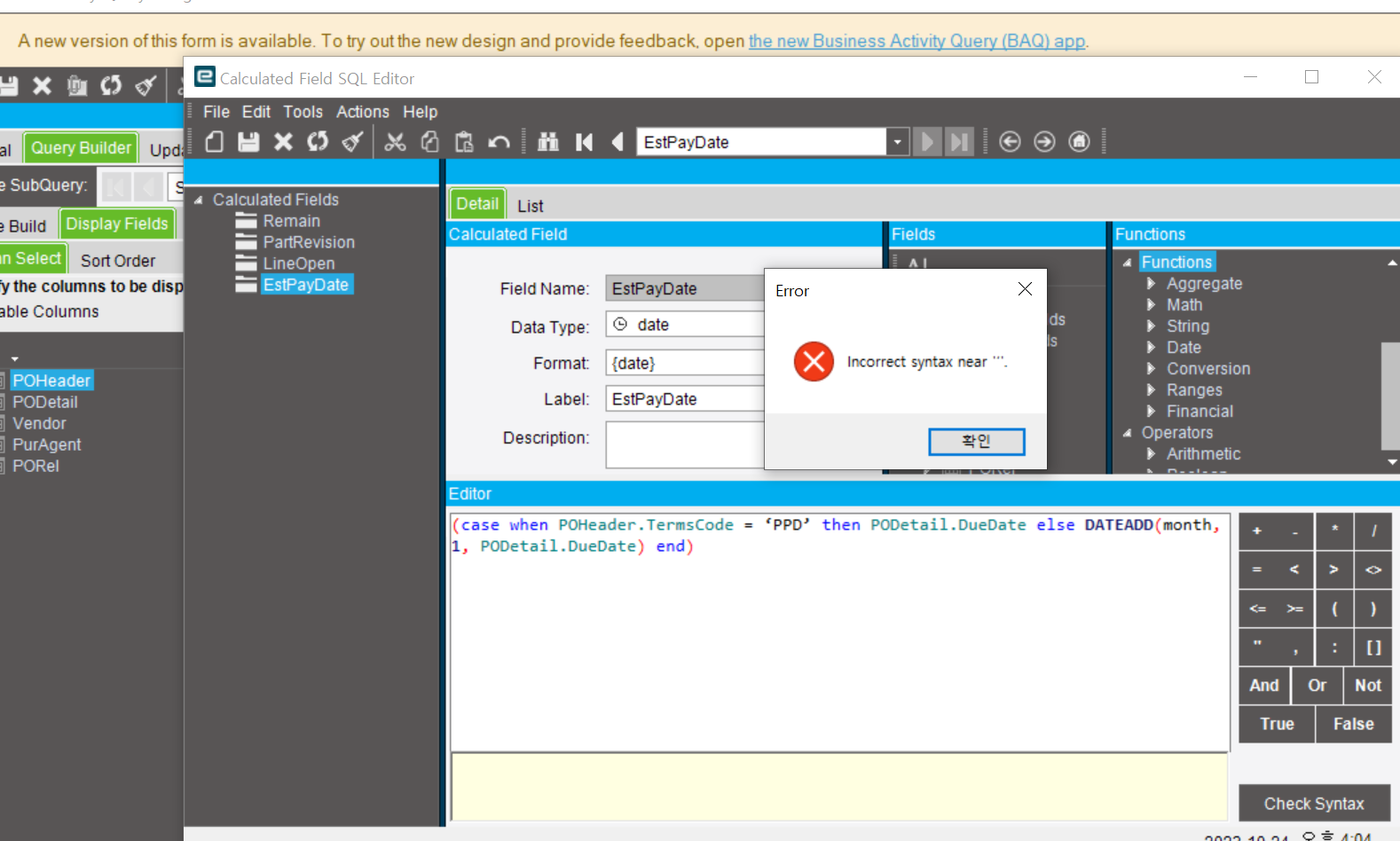The image size is (1400, 841).
Task: Click the Check Syntax button
Action: coord(1314,804)
